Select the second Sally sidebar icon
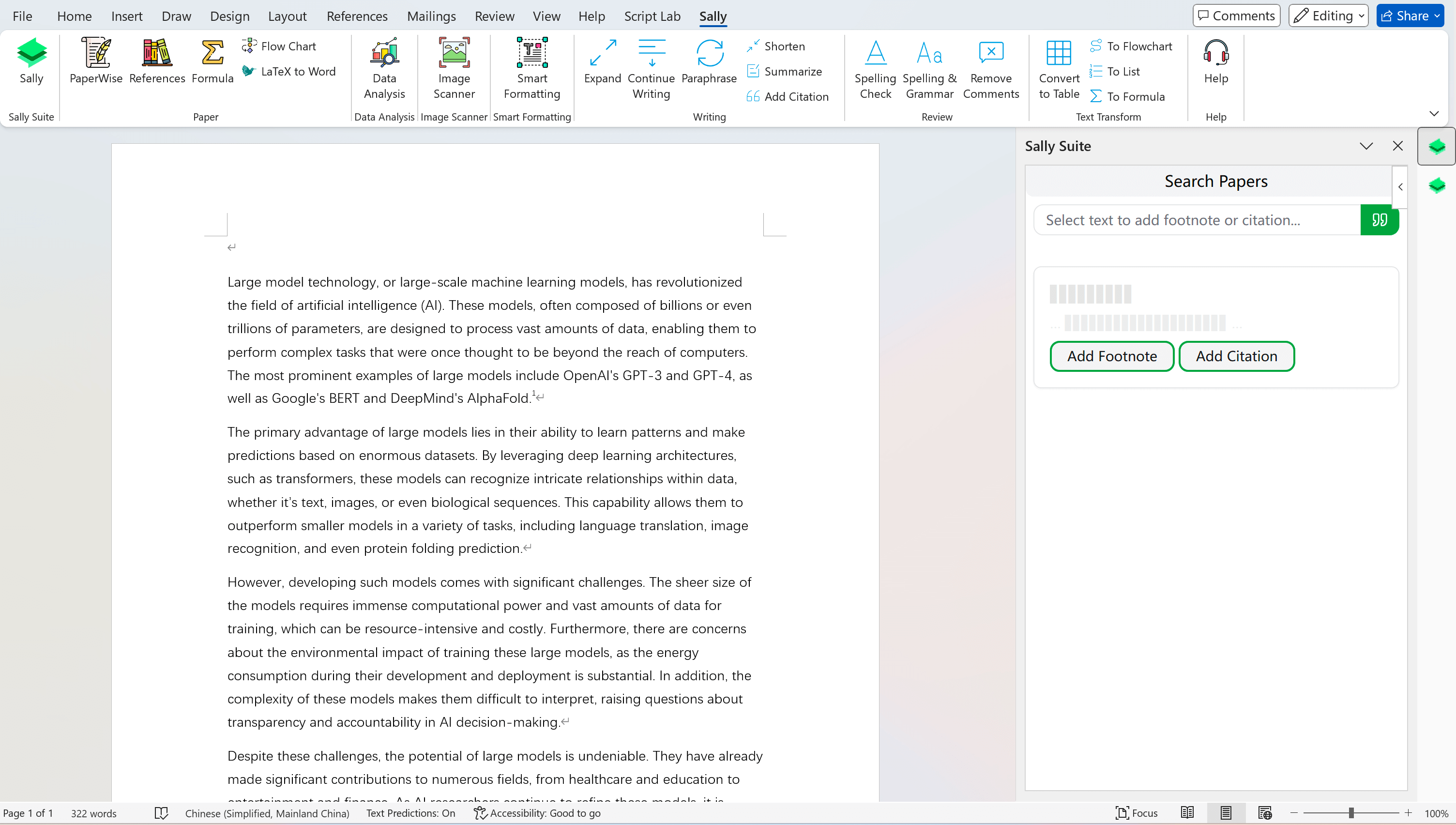 pos(1437,185)
